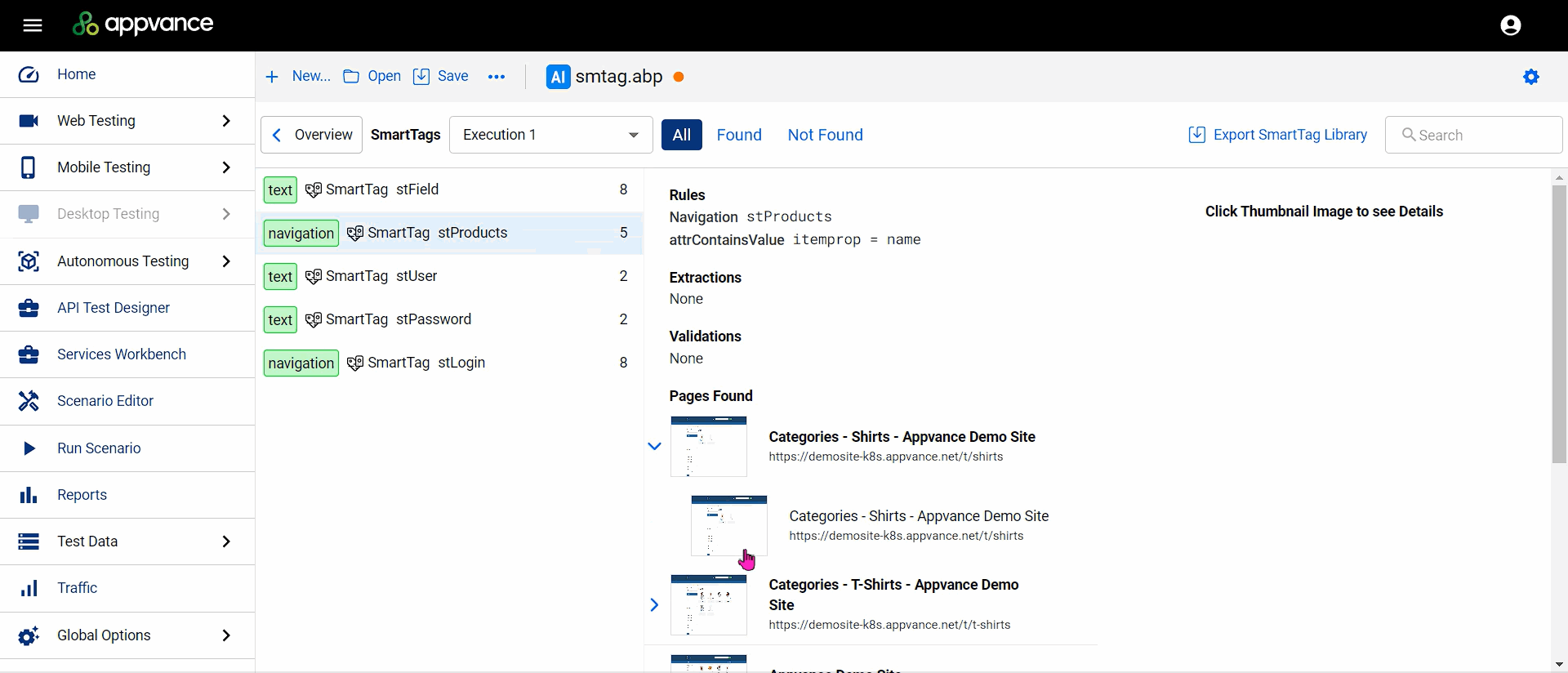Open the nested Categories - Shirts thumbnail

[729, 526]
